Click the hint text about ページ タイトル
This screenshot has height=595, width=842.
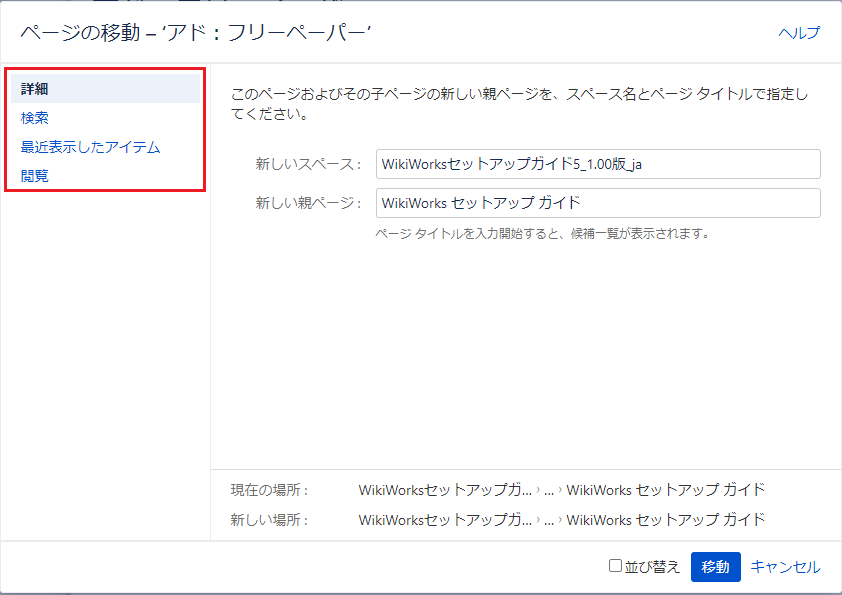[x=542, y=234]
